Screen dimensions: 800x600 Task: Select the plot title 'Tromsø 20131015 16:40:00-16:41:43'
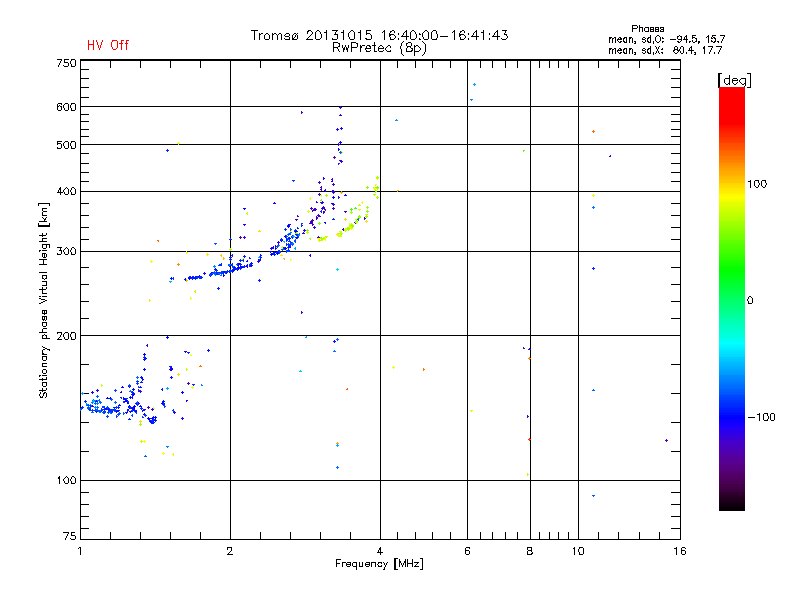tap(379, 35)
